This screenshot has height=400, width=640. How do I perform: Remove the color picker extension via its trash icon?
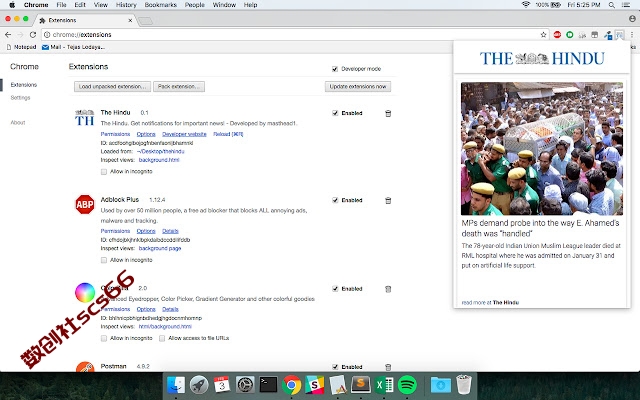pos(388,289)
